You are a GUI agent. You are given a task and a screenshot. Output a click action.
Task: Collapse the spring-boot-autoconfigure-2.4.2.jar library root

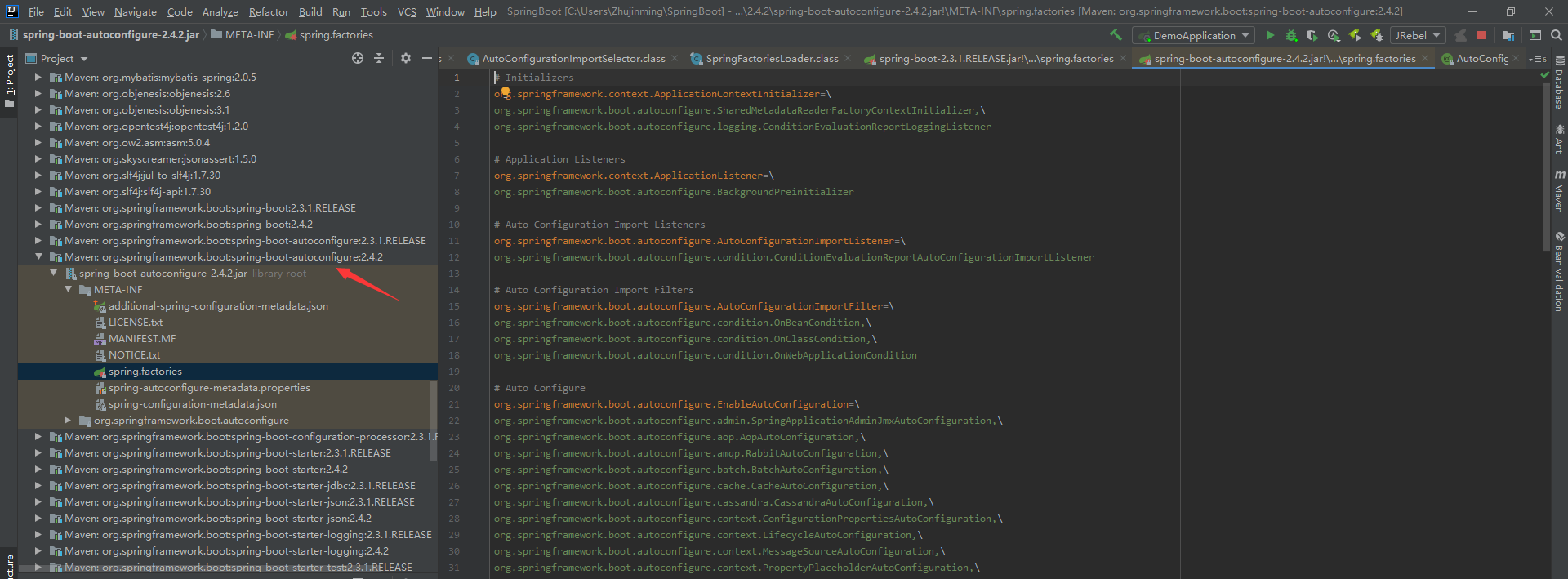[x=53, y=273]
